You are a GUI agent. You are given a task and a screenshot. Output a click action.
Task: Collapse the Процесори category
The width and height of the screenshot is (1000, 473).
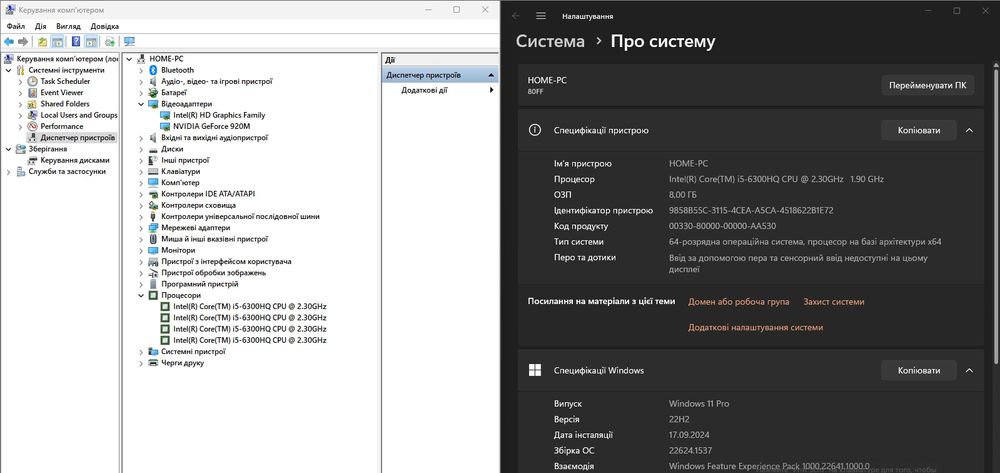pyautogui.click(x=141, y=295)
